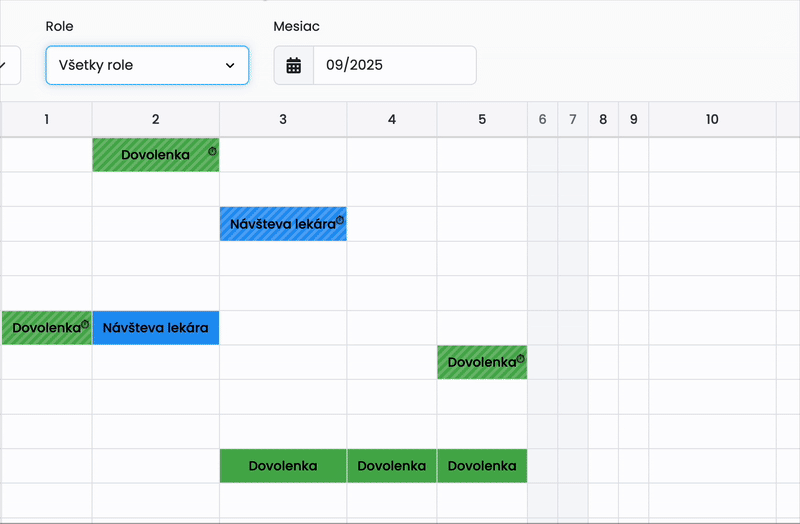Open the striped Dovolenka entry on day 2
This screenshot has height=524, width=800.
click(x=155, y=155)
